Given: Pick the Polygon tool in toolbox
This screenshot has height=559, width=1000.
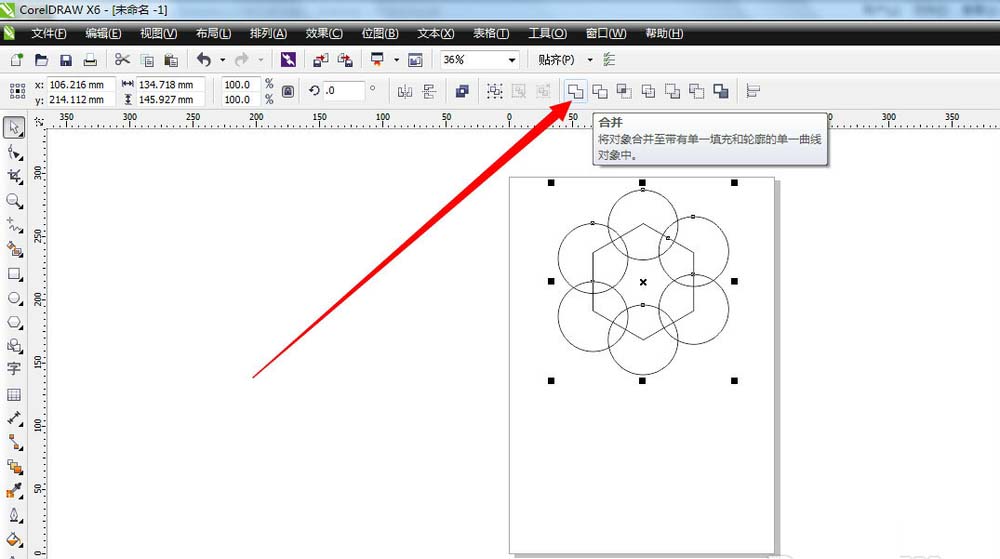Looking at the screenshot, I should tap(14, 322).
